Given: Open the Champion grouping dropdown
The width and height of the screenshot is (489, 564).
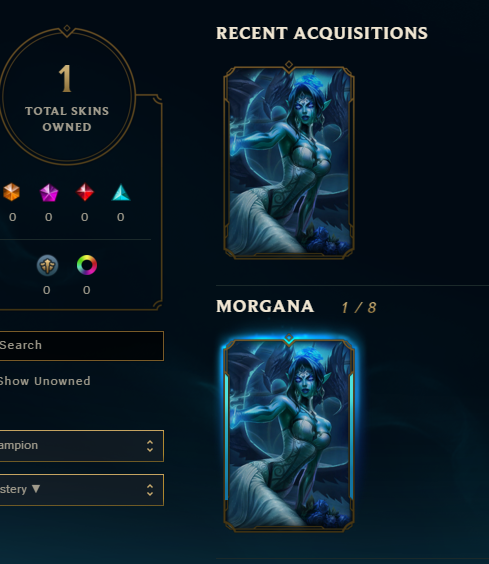Looking at the screenshot, I should click(x=82, y=446).
